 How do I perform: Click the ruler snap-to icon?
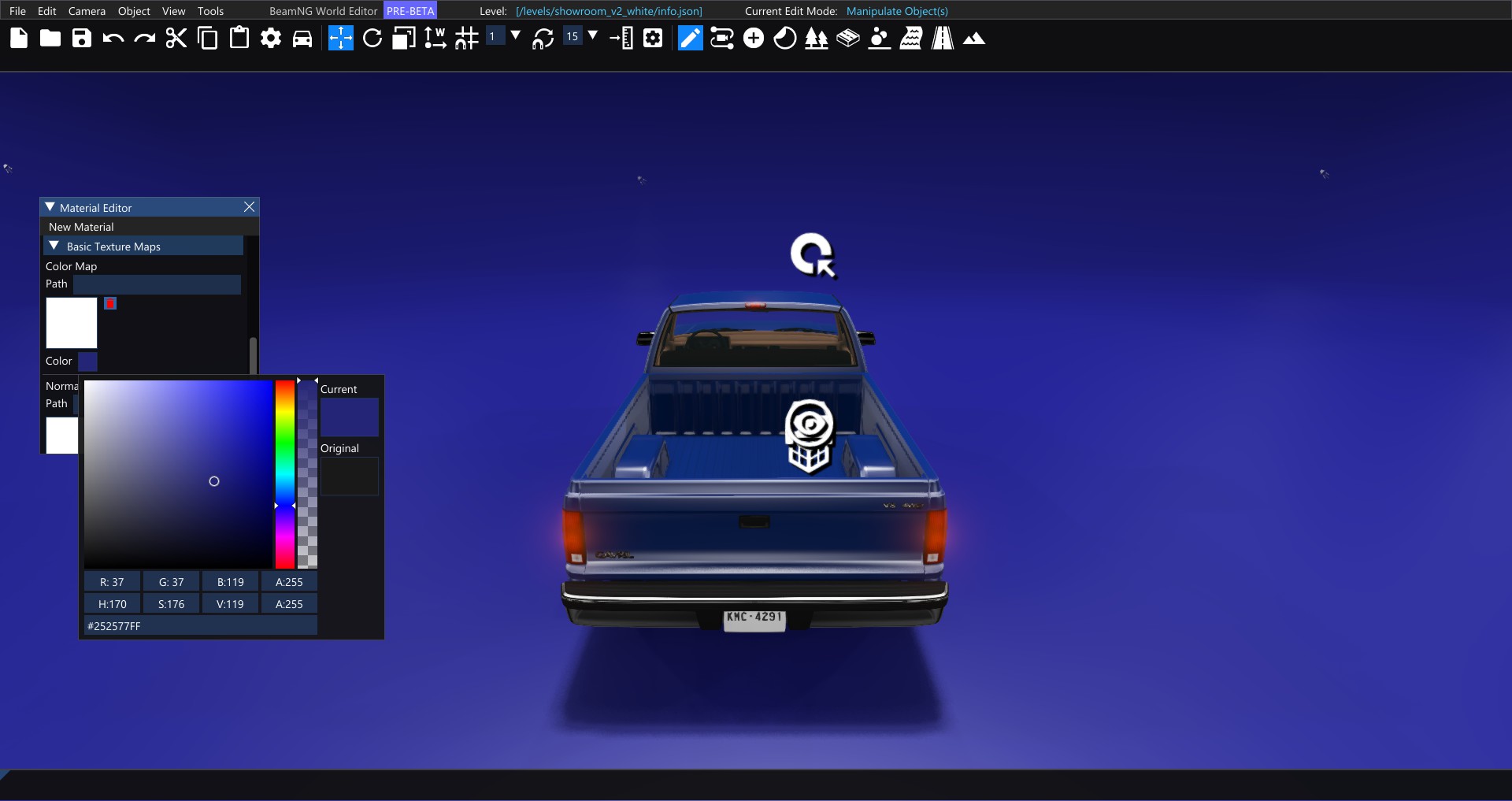(x=621, y=38)
